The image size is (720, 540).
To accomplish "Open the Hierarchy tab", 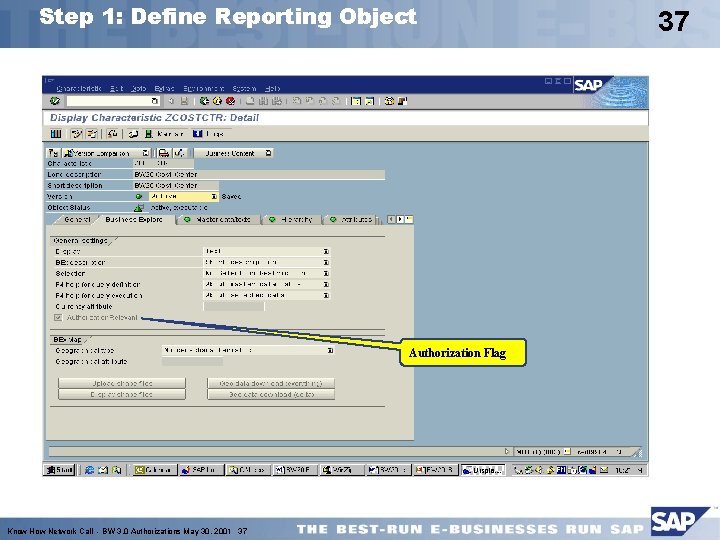I will tap(291, 219).
